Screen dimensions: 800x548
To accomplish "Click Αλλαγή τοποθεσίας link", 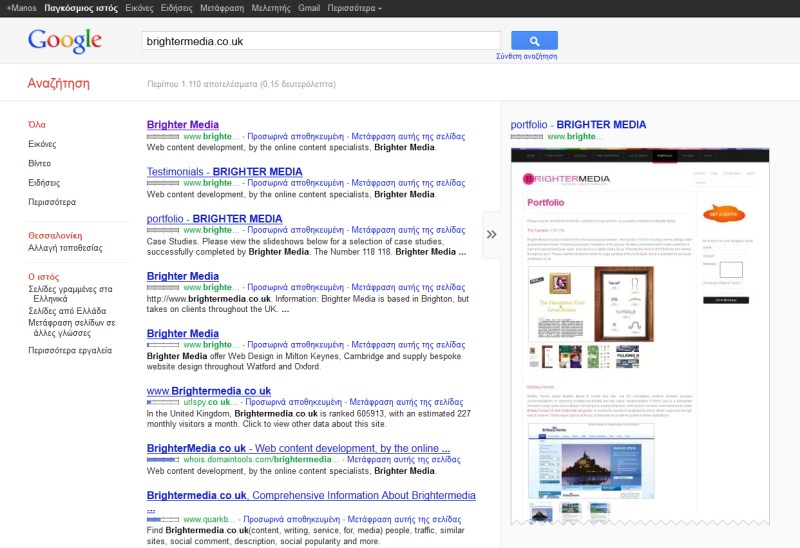I will coord(65,248).
